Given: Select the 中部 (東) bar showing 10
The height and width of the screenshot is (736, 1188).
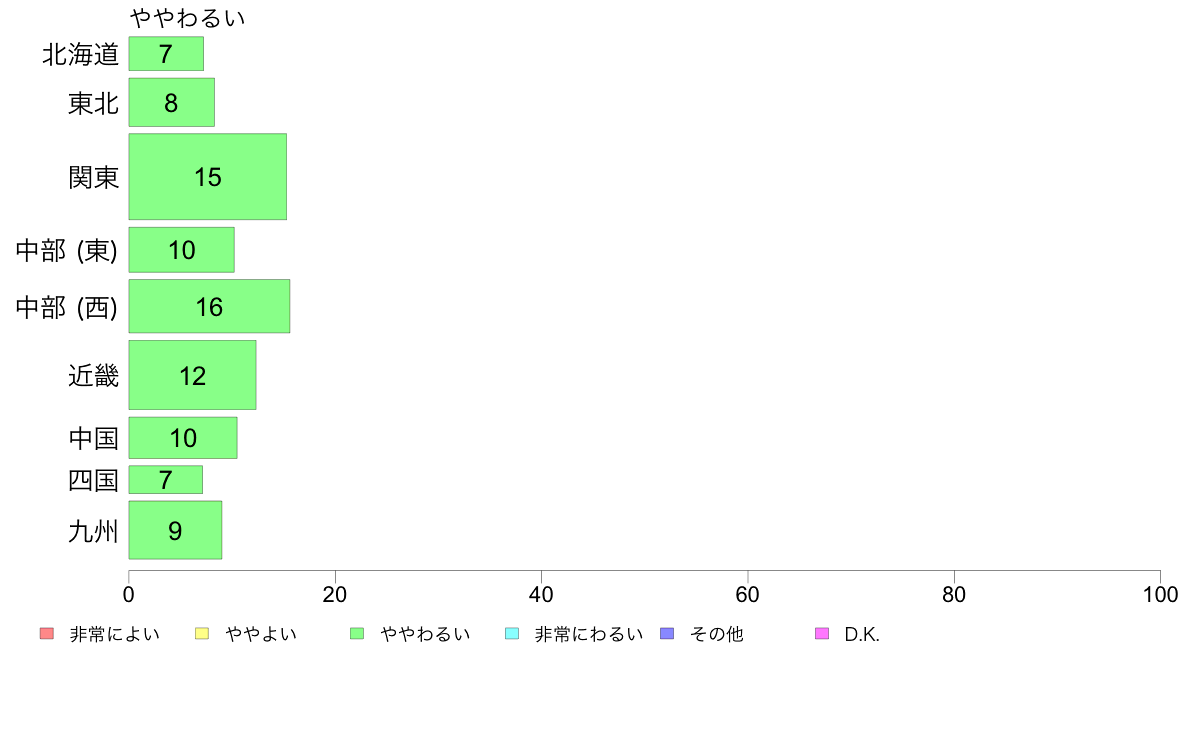Looking at the screenshot, I should point(181,249).
